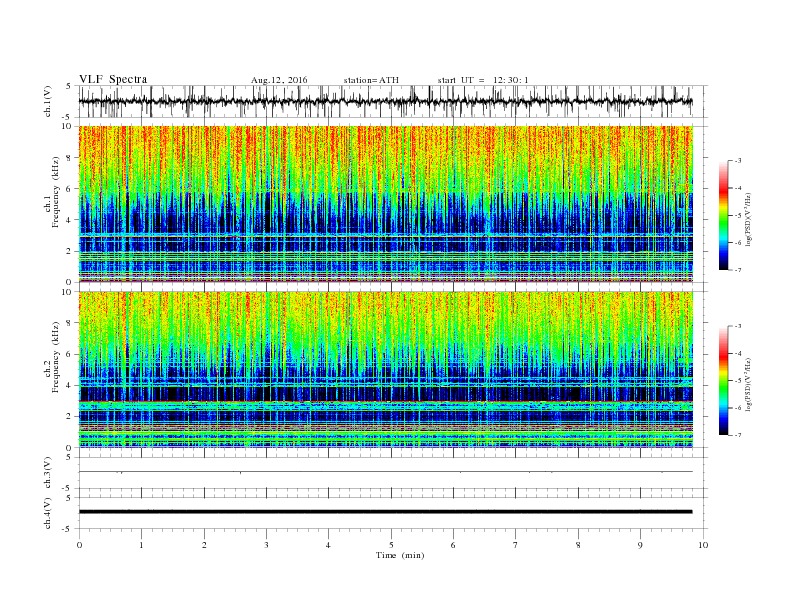This screenshot has width=792, height=612.
Task: Click the ch.1 spectrogram color scale bar
Action: [x=723, y=215]
